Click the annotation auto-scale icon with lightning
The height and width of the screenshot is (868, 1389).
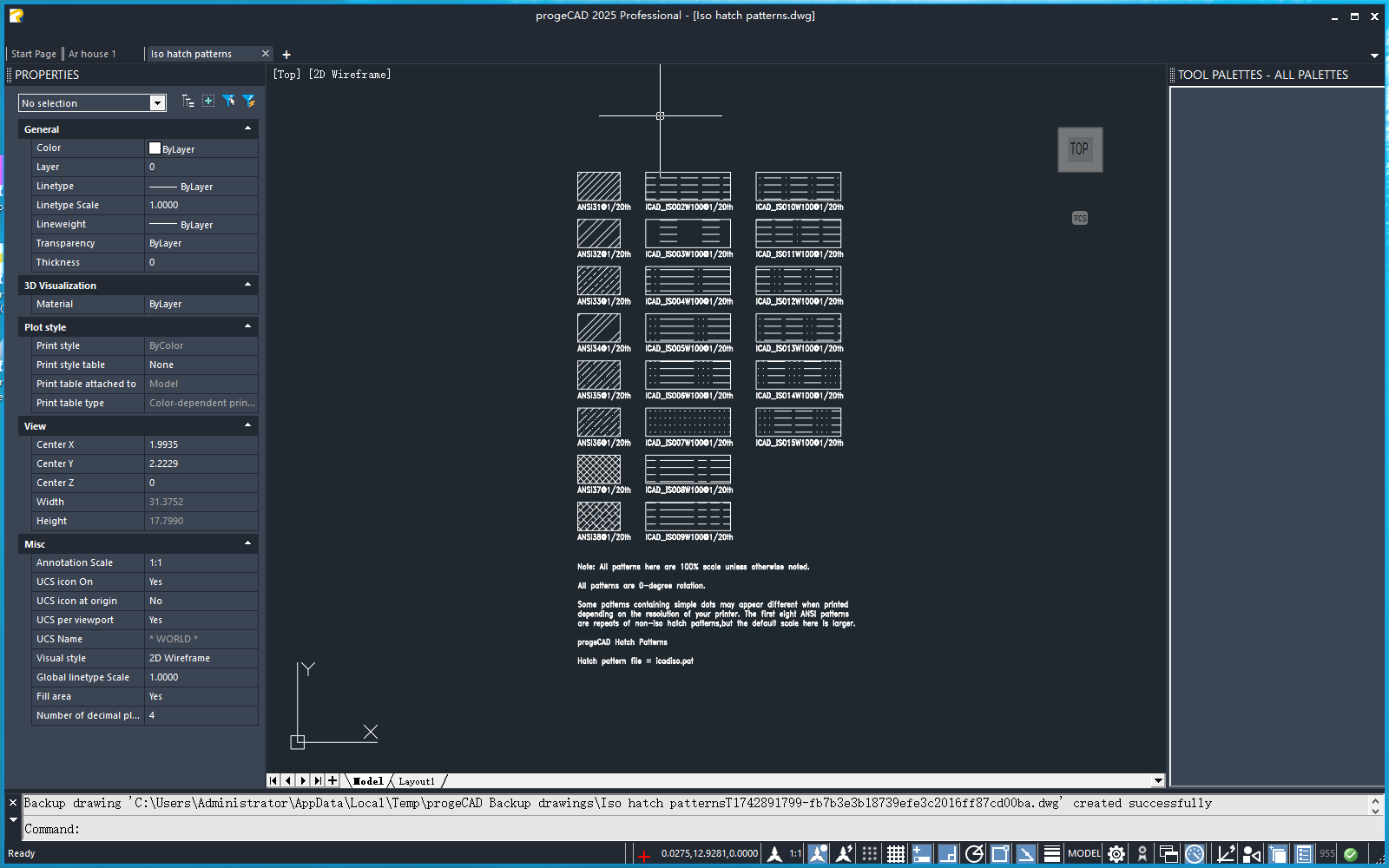coord(844,854)
